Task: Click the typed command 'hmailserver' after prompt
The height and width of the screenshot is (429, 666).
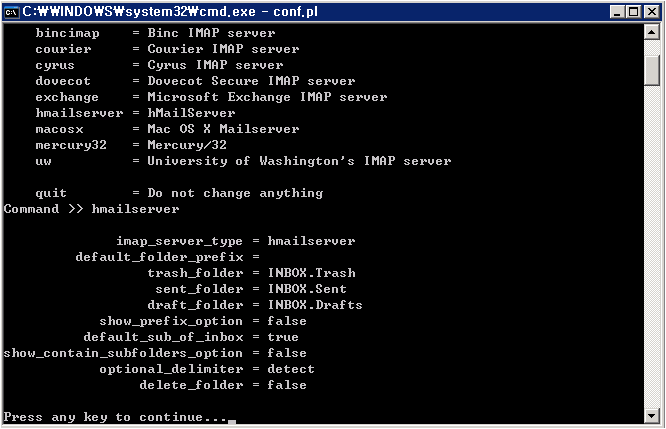Action: coord(135,209)
